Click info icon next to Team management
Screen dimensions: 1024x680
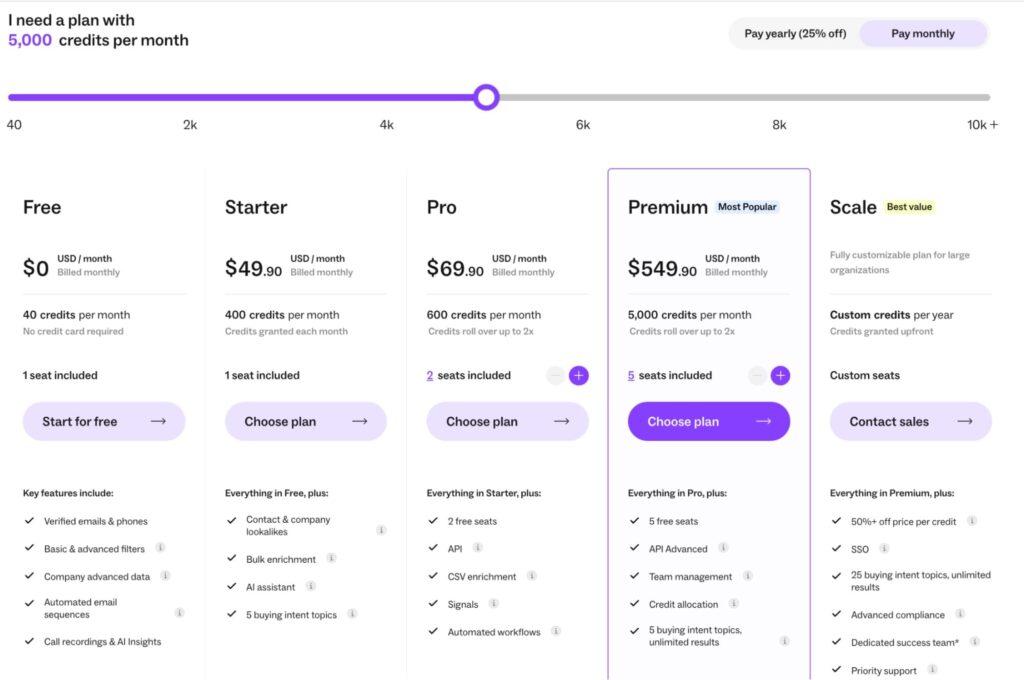coord(748,576)
